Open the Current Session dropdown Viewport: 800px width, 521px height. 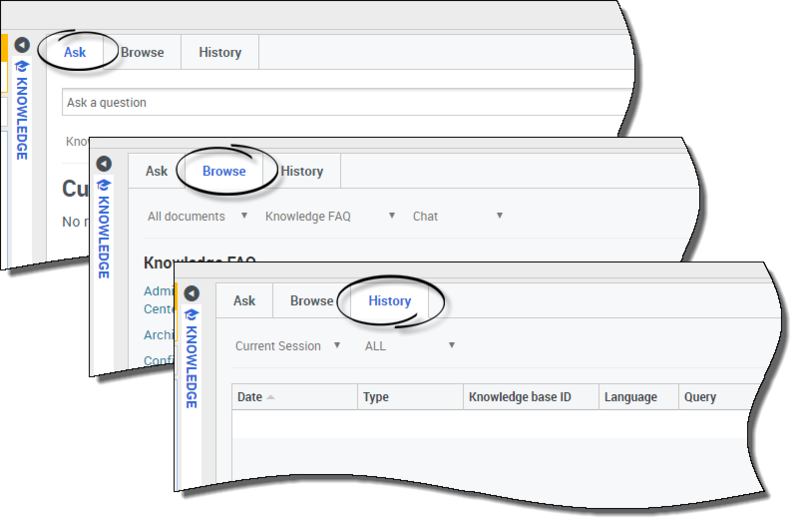click(x=287, y=346)
